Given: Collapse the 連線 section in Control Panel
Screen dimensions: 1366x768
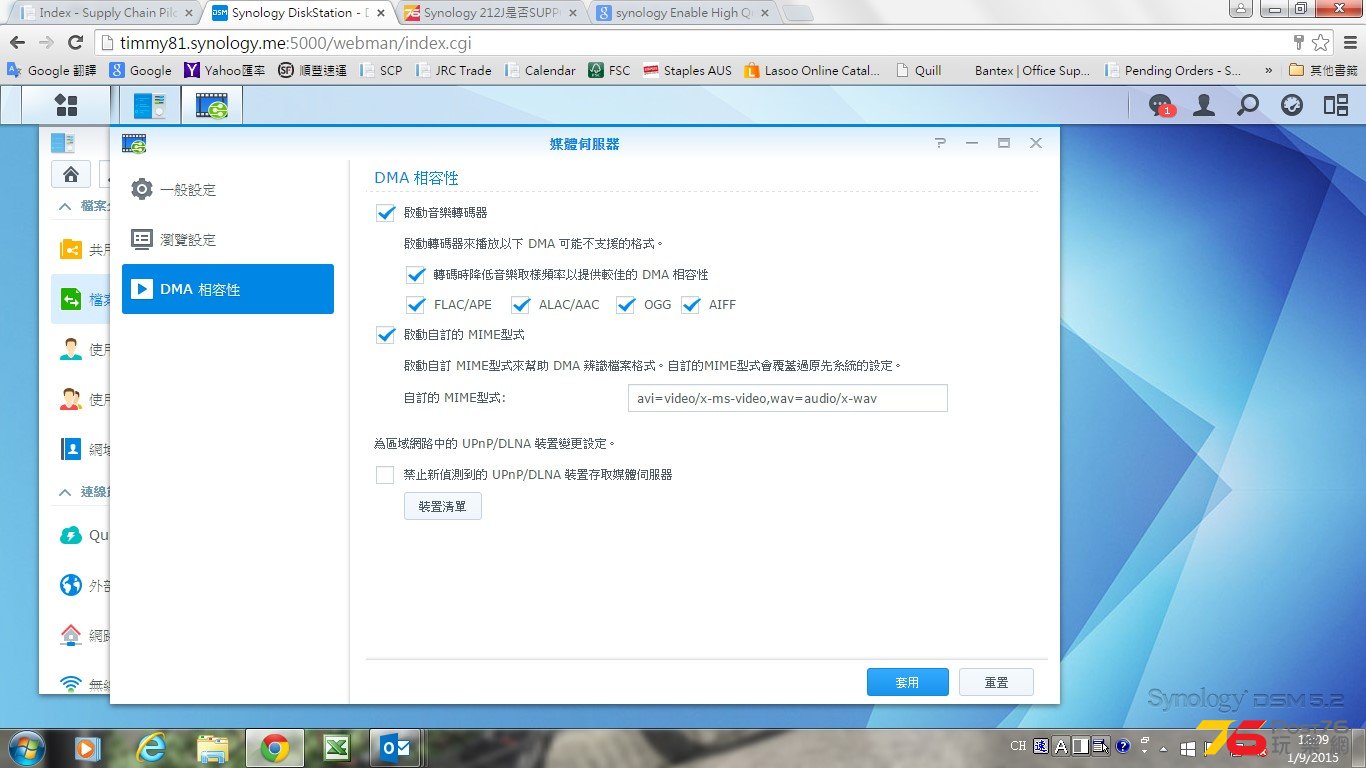Looking at the screenshot, I should point(65,492).
